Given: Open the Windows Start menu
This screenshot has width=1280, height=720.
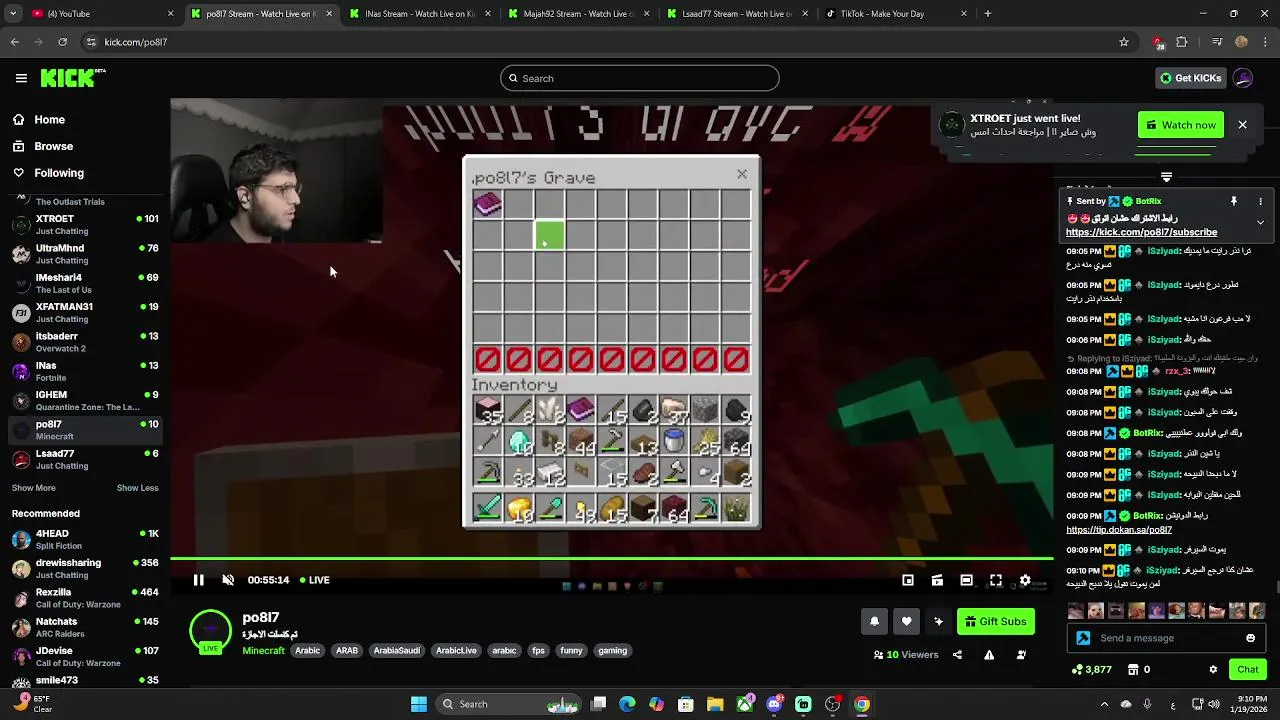Looking at the screenshot, I should 419,704.
